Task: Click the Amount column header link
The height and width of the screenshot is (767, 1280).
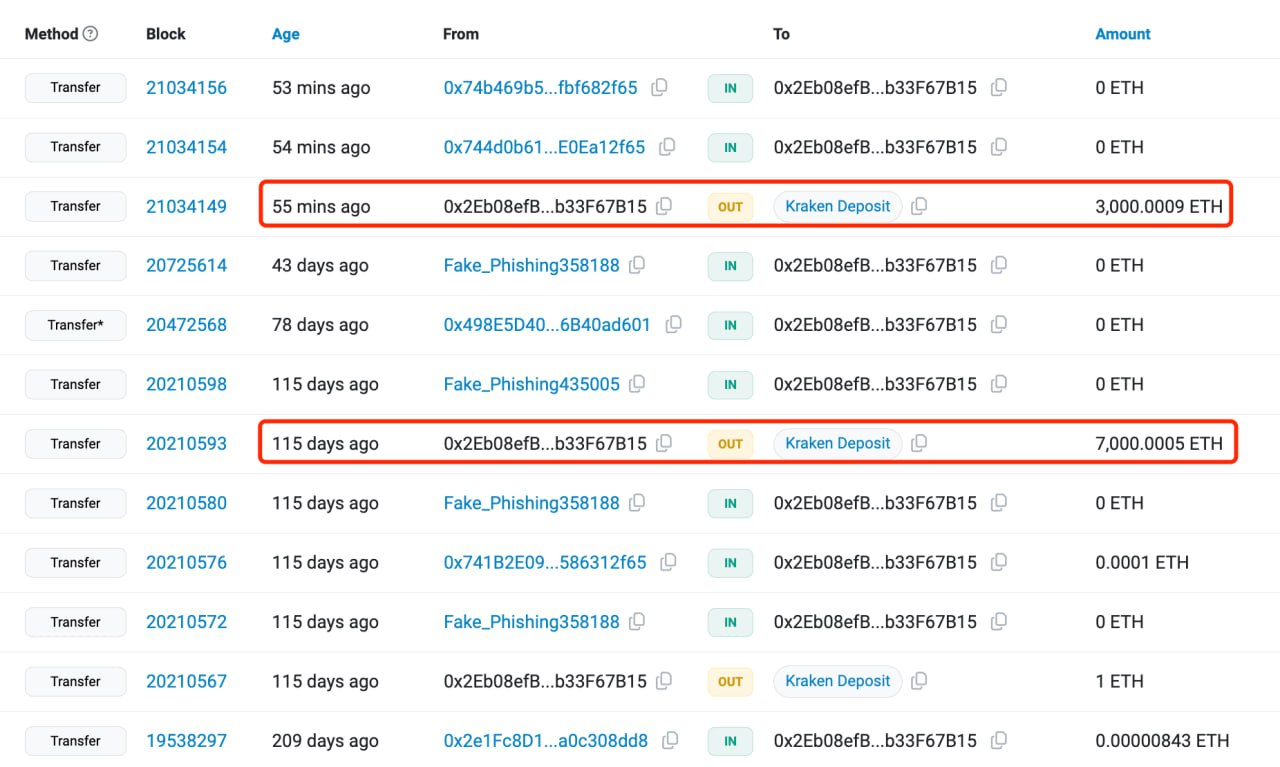Action: point(1123,34)
